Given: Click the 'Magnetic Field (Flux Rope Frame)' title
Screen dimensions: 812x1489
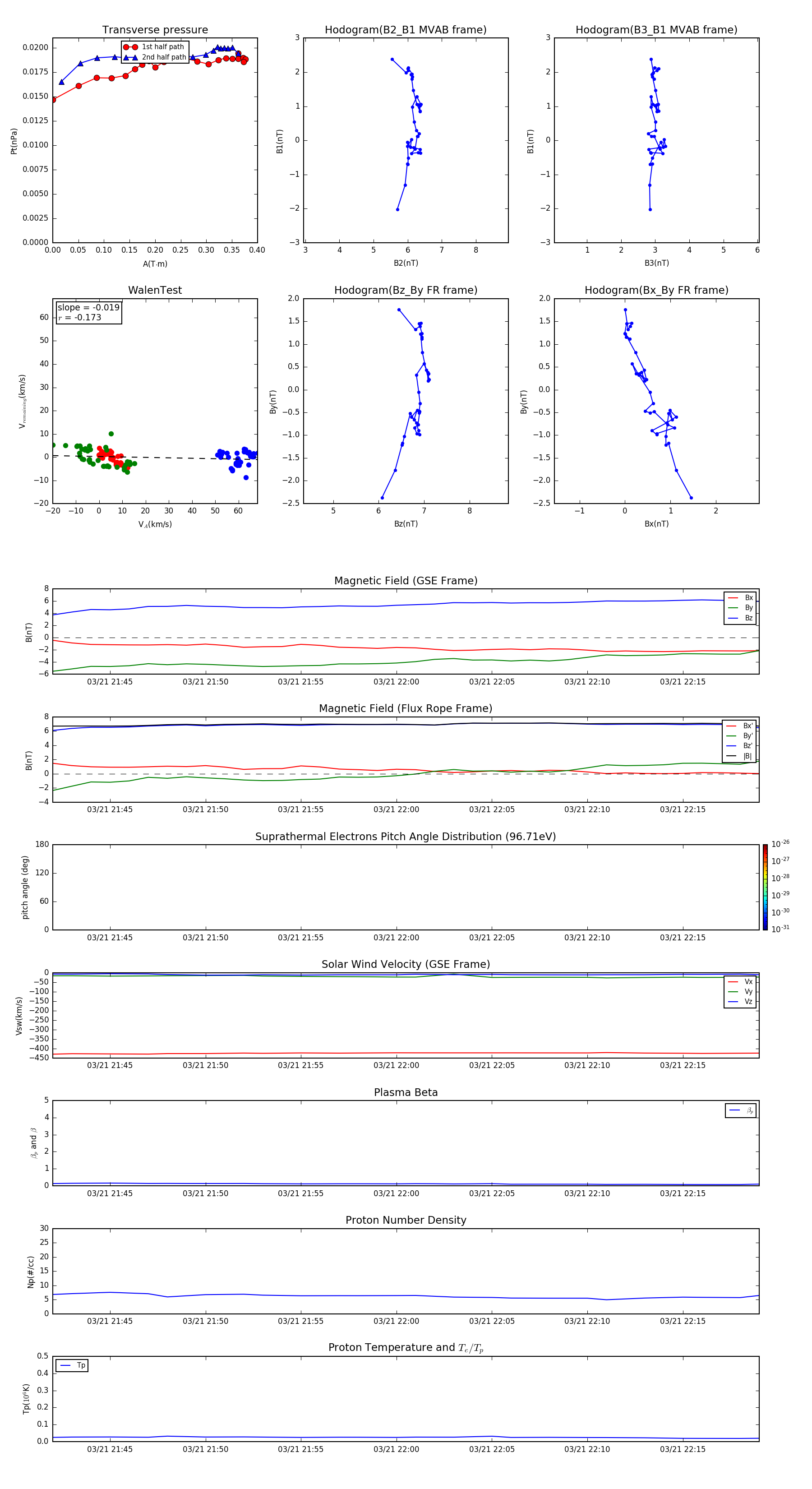Looking at the screenshot, I should [406, 709].
